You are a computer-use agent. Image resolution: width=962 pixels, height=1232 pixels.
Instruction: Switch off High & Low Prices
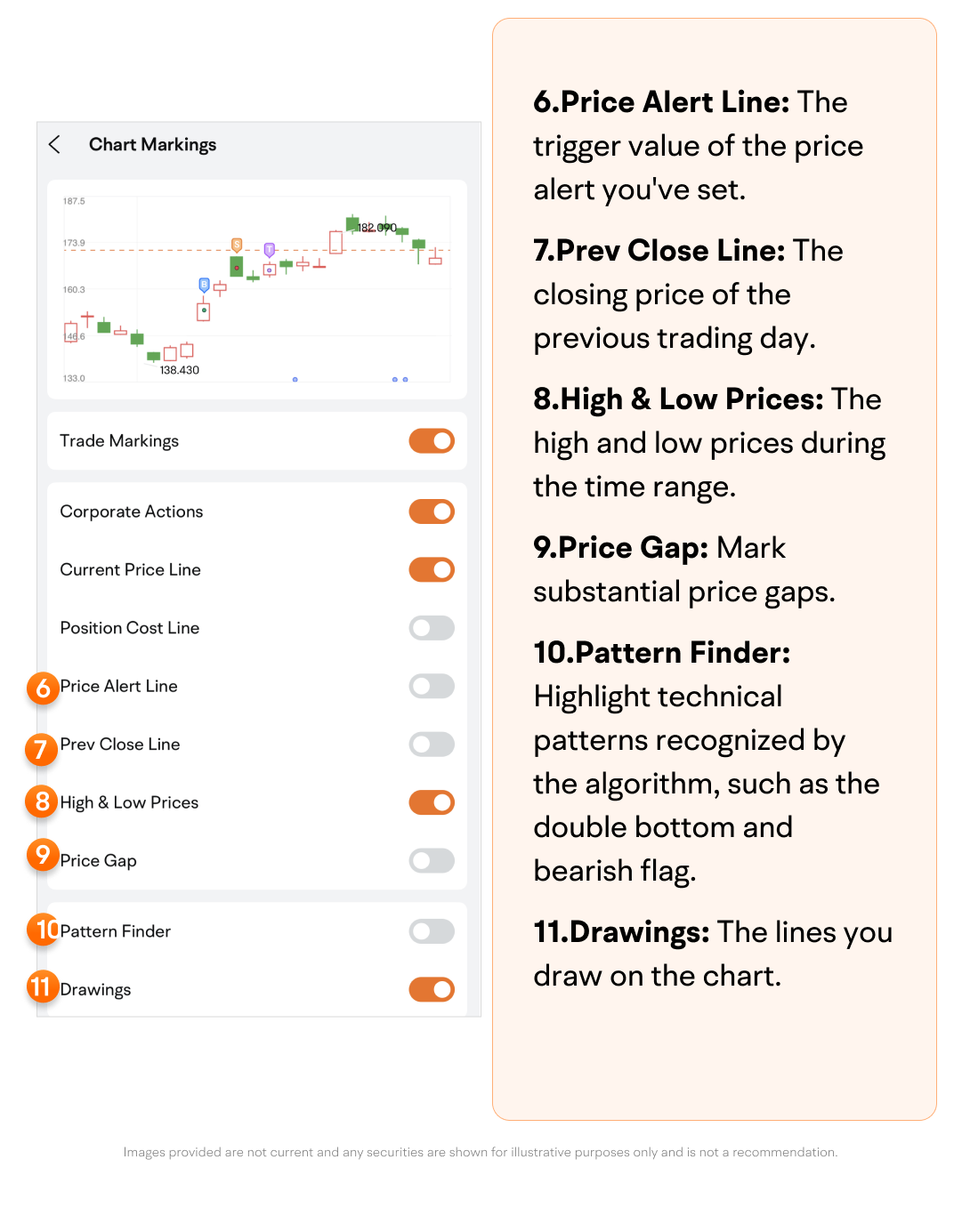coord(432,803)
